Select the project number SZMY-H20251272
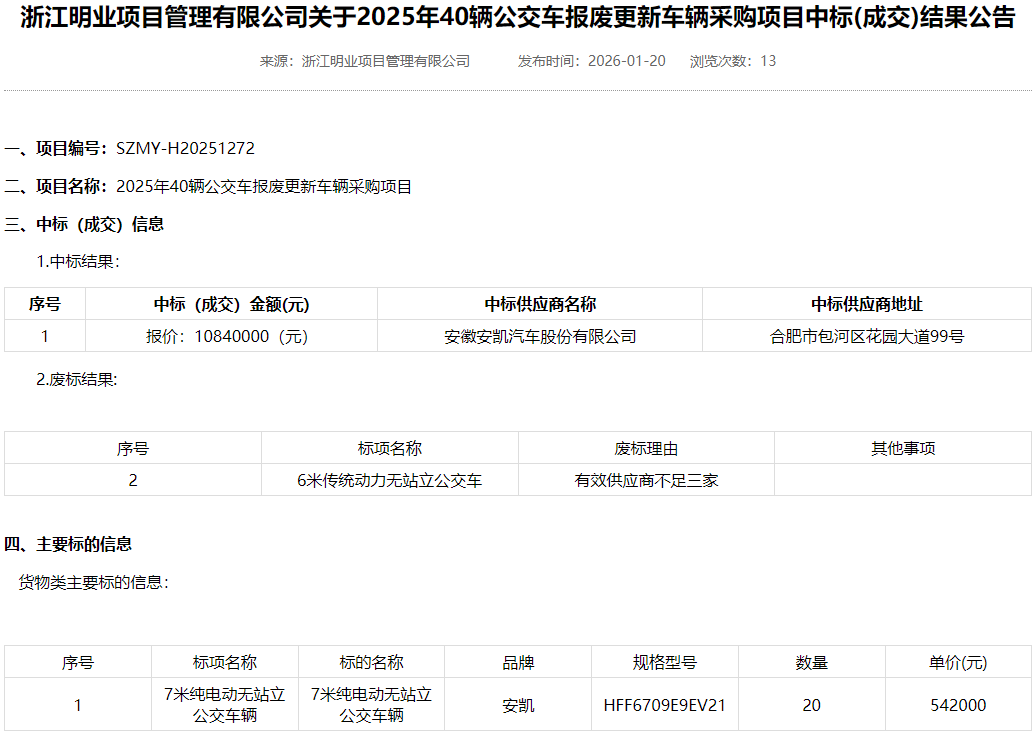Image resolution: width=1035 pixels, height=735 pixels. (x=186, y=148)
